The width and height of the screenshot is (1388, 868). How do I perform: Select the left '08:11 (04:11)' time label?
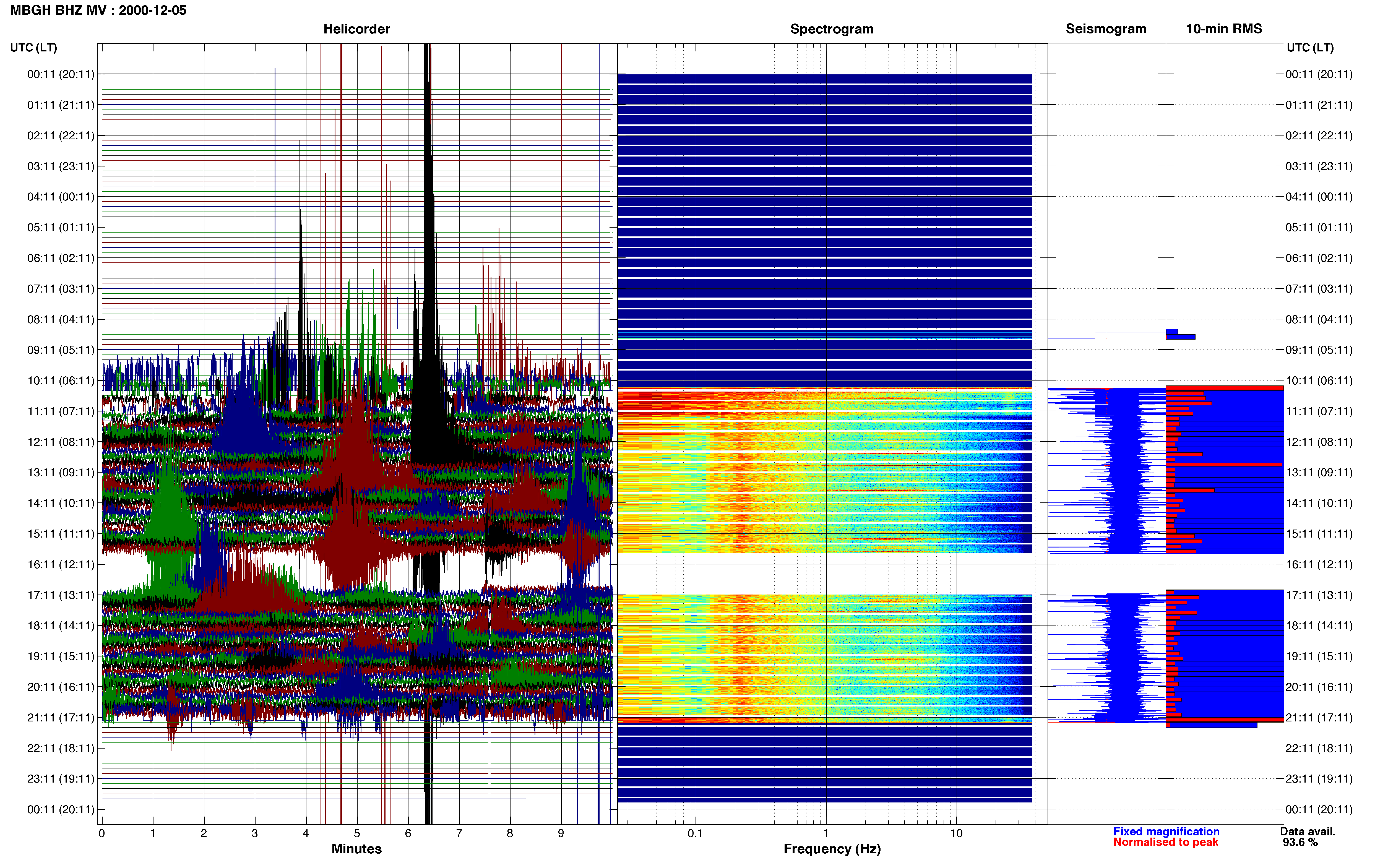[61, 319]
